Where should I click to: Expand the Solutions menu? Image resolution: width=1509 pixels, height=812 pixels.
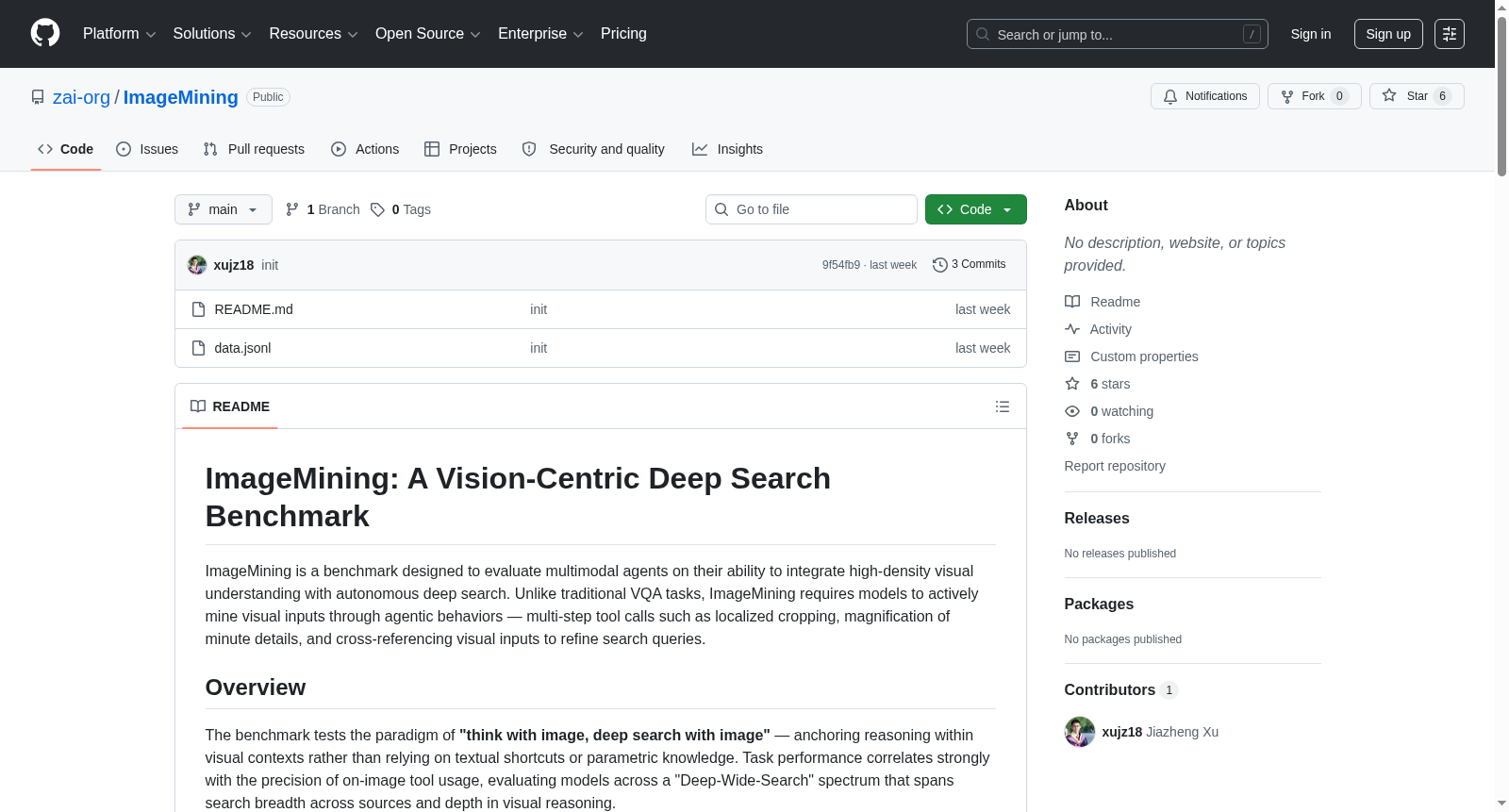(x=212, y=34)
